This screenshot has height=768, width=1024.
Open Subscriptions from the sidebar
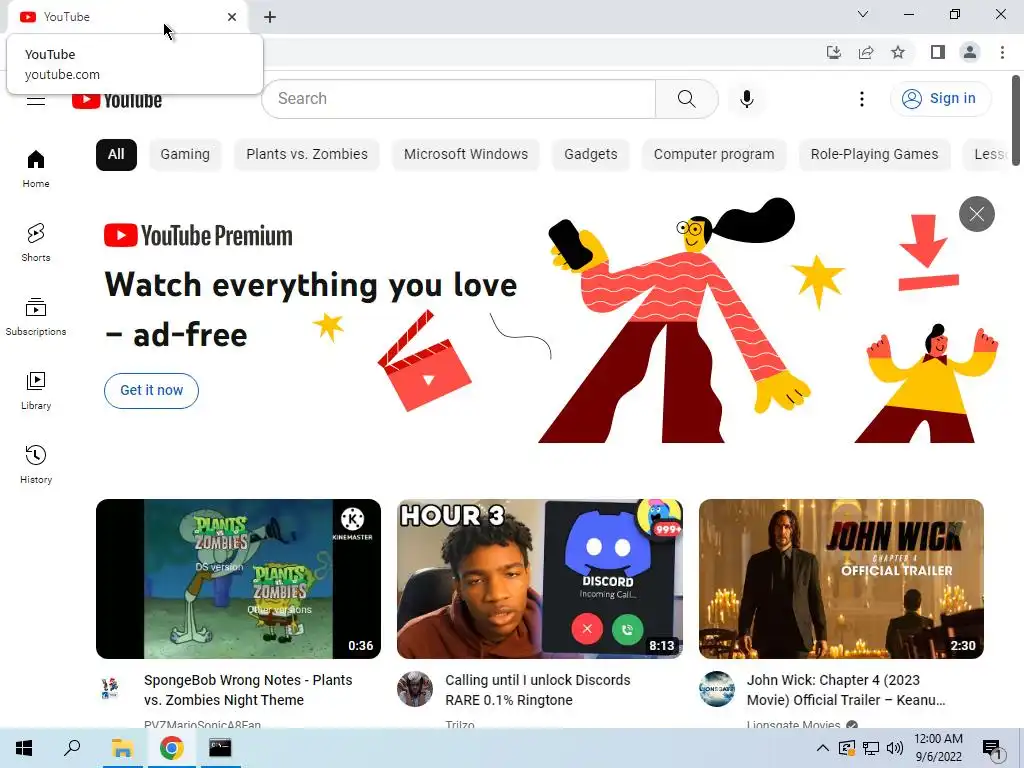tap(36, 317)
